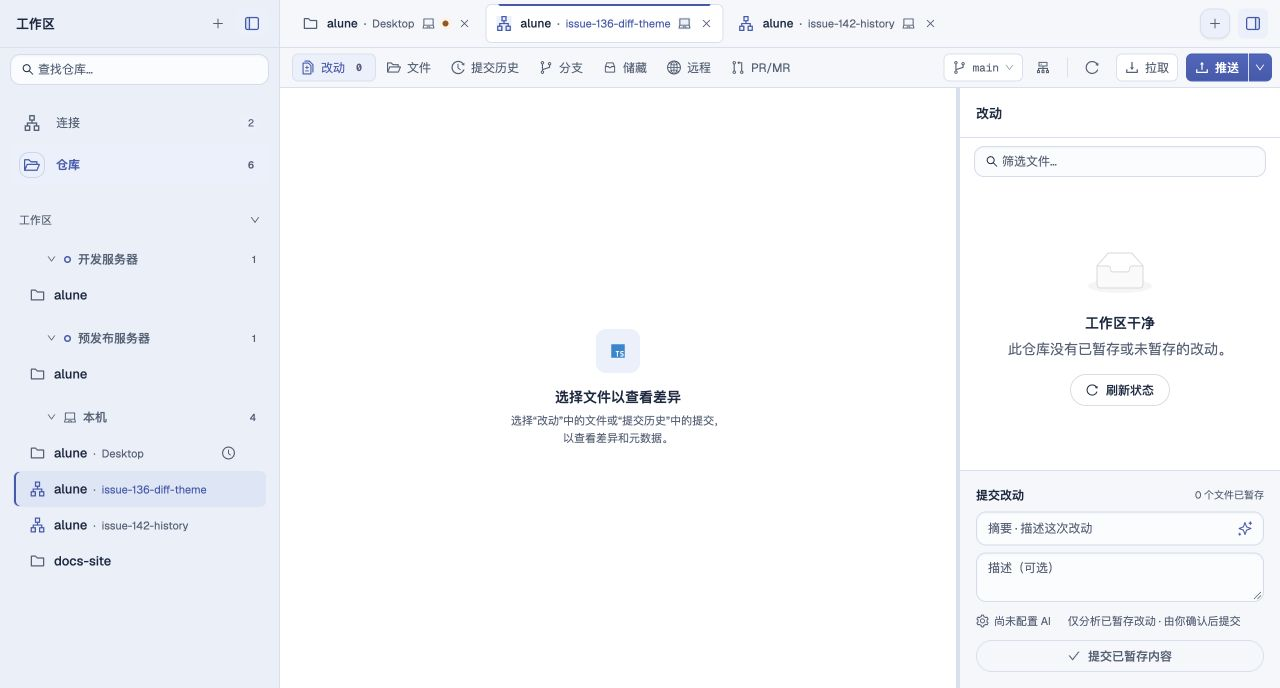The image size is (1280, 688).
Task: Collapse the 开发服务器 group
Action: click(51, 259)
